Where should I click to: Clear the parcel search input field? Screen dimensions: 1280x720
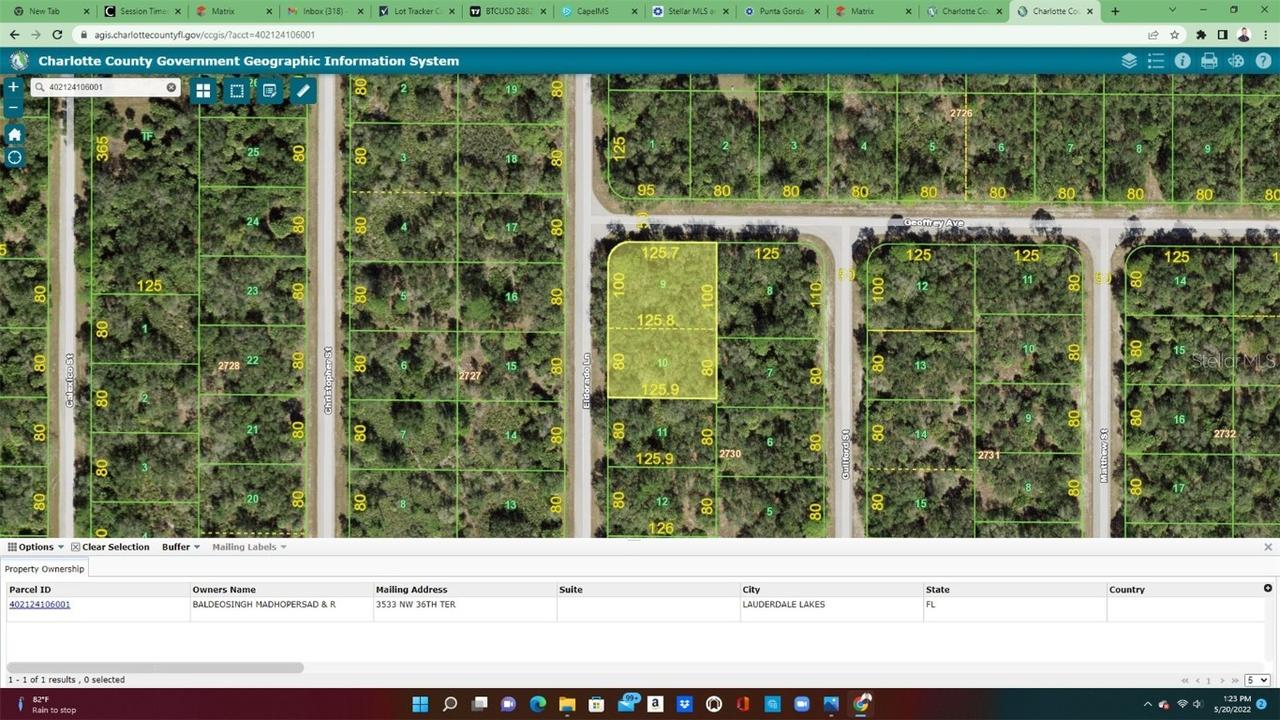tap(171, 87)
